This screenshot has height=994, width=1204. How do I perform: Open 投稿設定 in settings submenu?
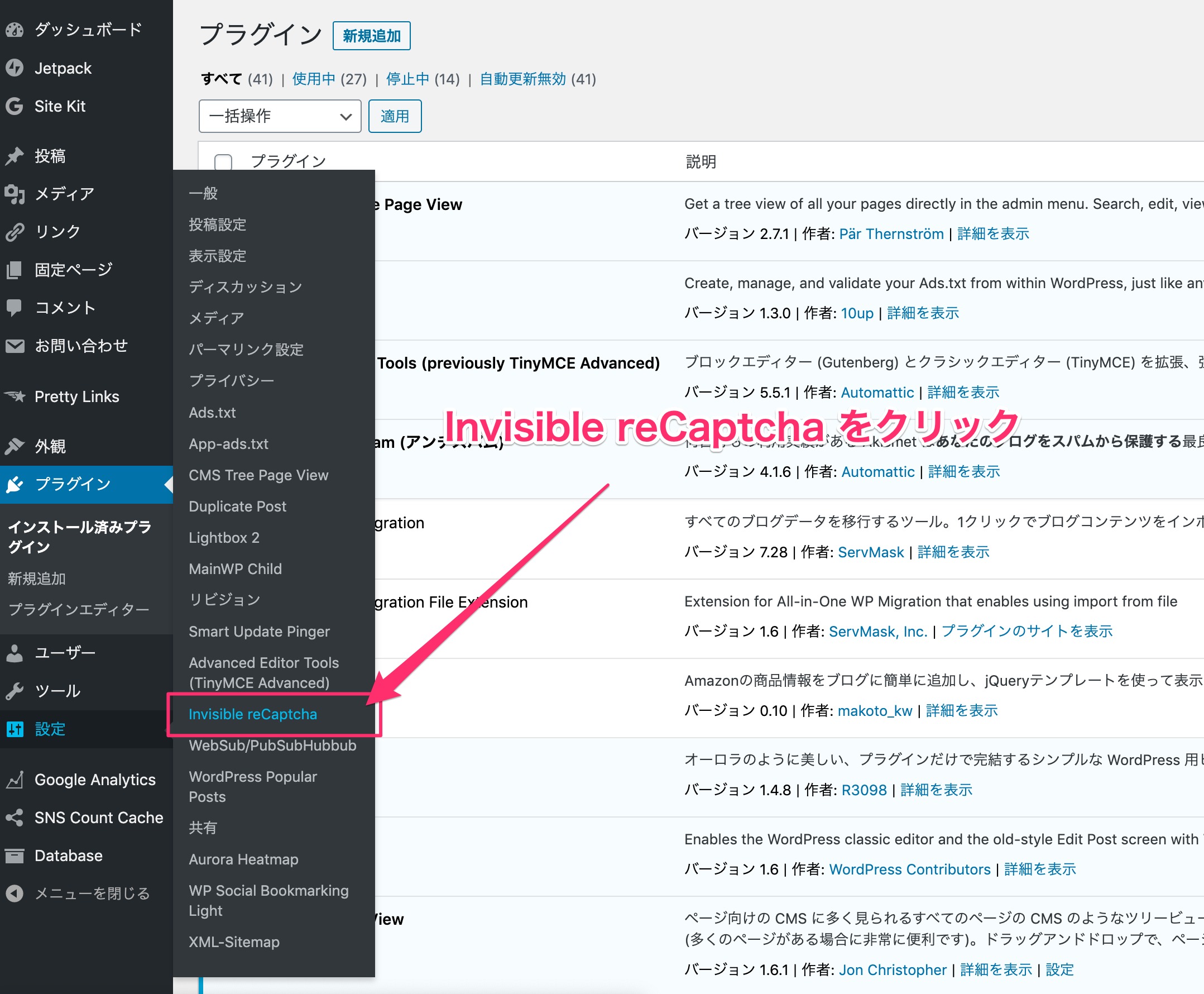click(218, 224)
